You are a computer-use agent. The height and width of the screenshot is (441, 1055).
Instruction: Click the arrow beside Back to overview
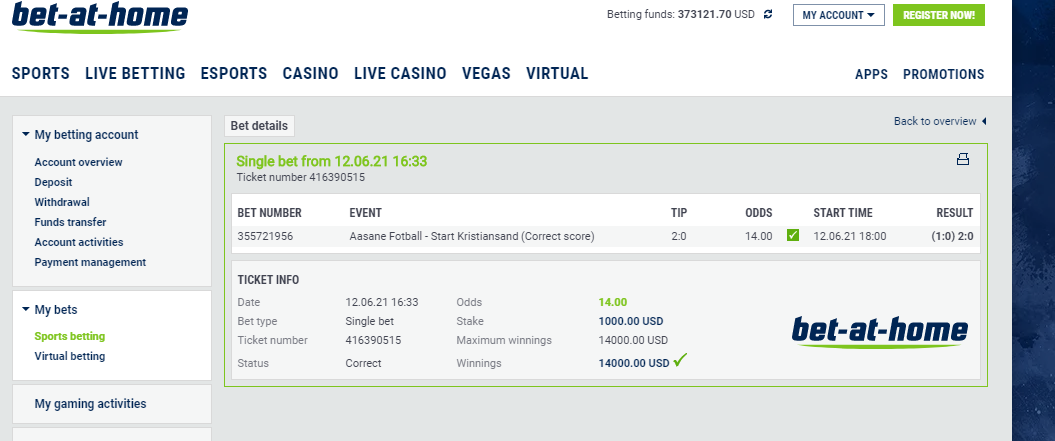click(984, 121)
